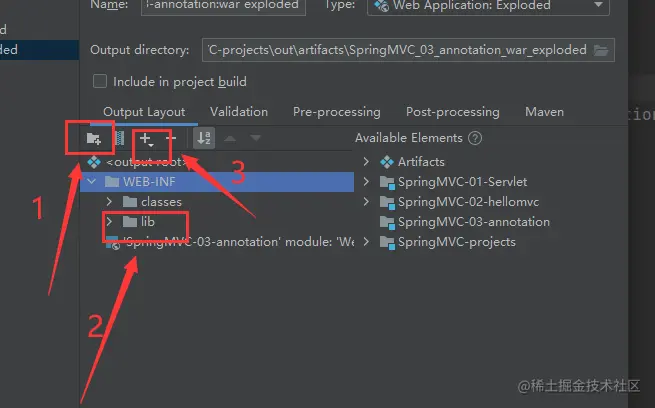Browse output directory folder icon
This screenshot has width=655, height=408.
pos(600,49)
